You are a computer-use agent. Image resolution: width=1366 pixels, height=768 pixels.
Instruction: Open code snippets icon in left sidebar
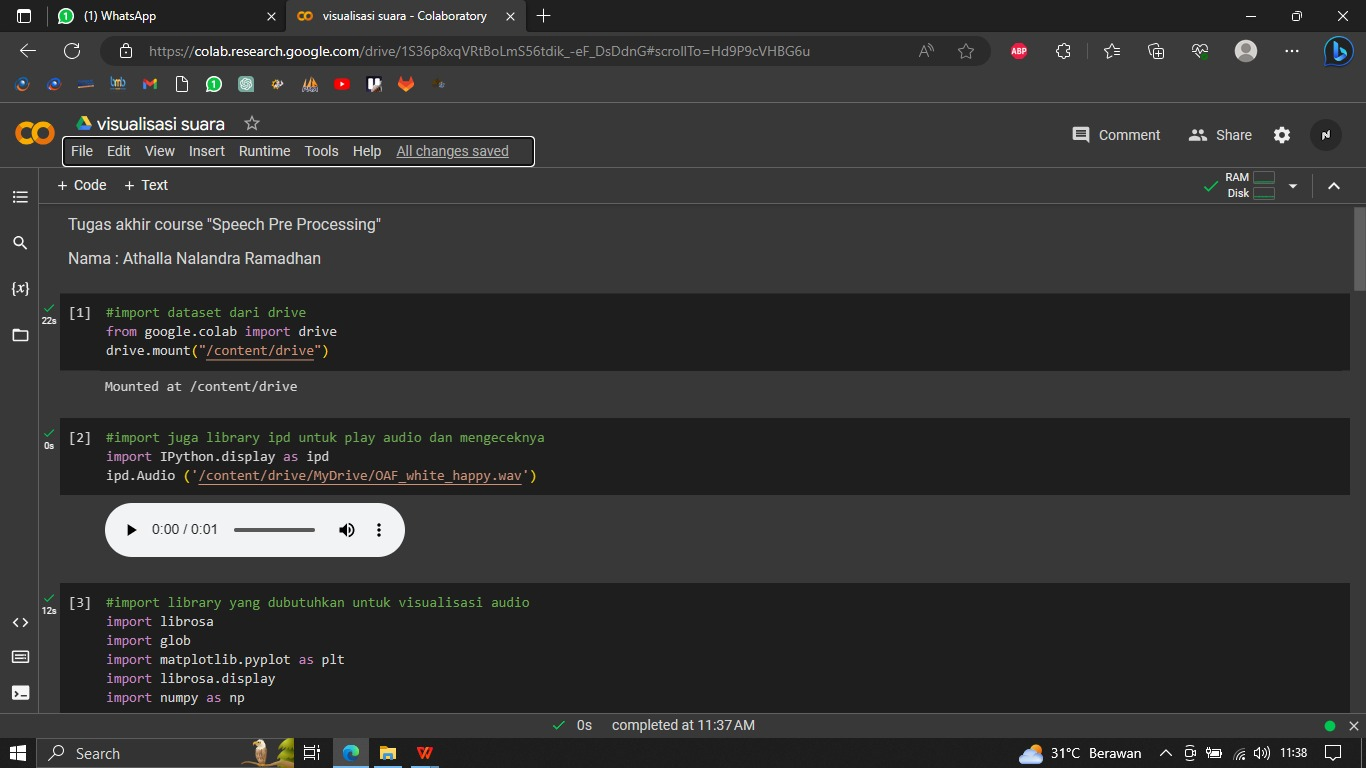(20, 622)
